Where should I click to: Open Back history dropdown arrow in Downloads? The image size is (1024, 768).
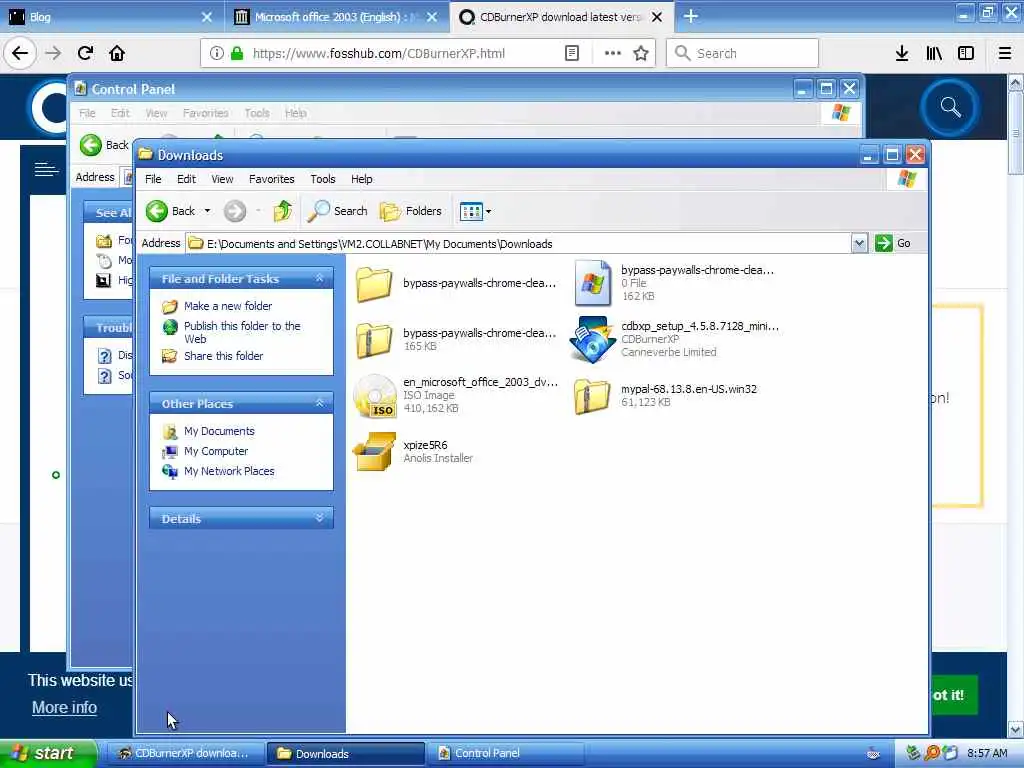tap(208, 211)
